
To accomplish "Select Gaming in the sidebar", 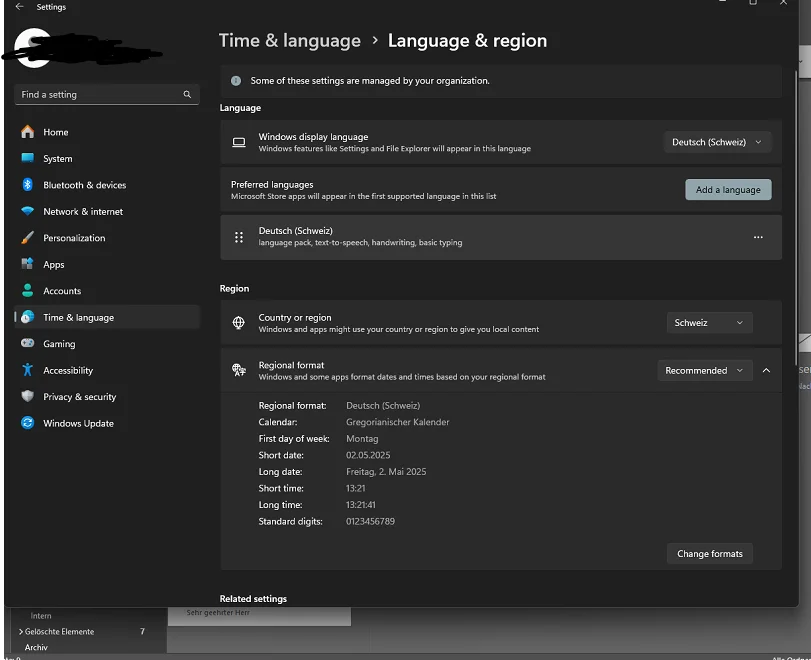I will click(107, 343).
